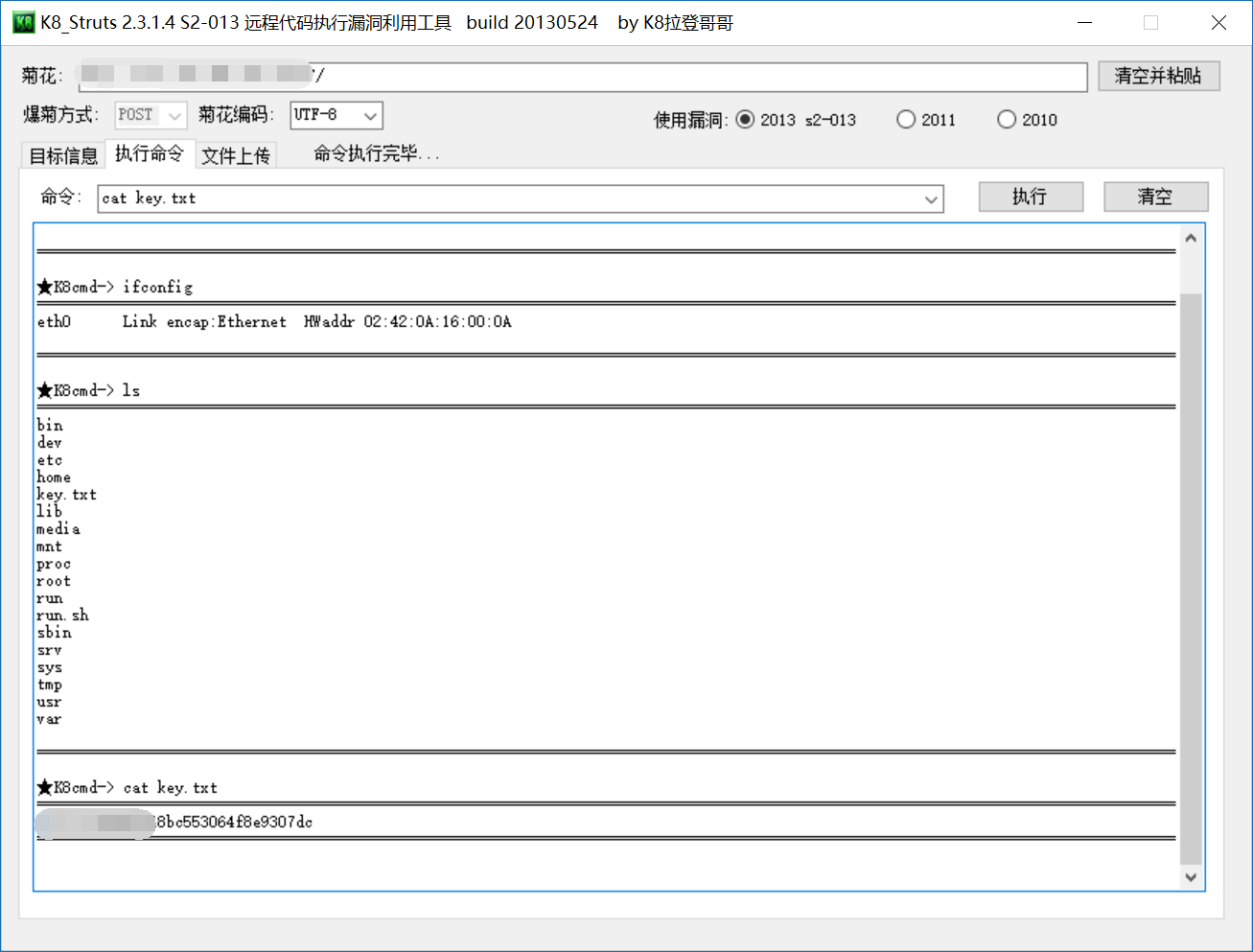Maximize the K8_Struts window
The image size is (1253, 952).
point(1151,23)
